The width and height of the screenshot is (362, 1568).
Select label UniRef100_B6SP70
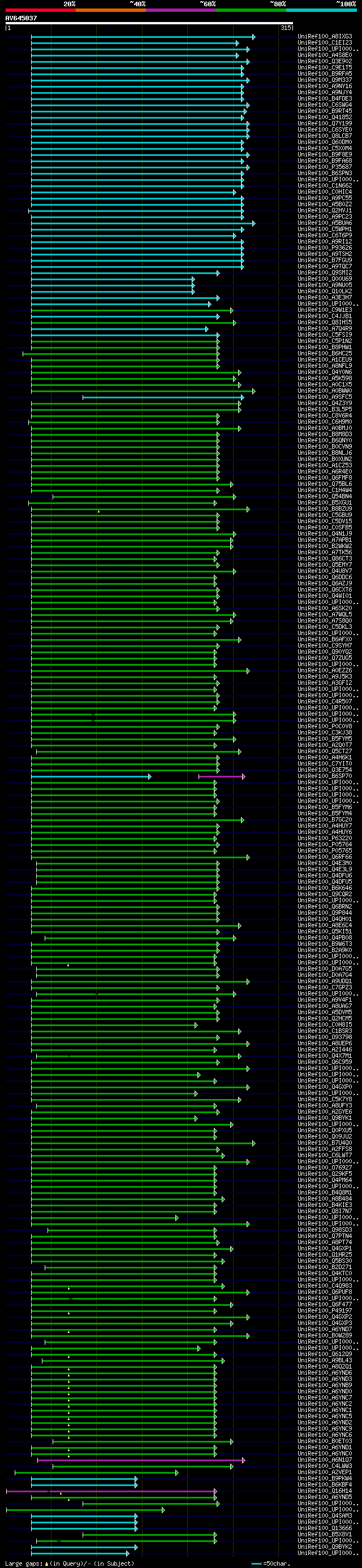point(324,776)
